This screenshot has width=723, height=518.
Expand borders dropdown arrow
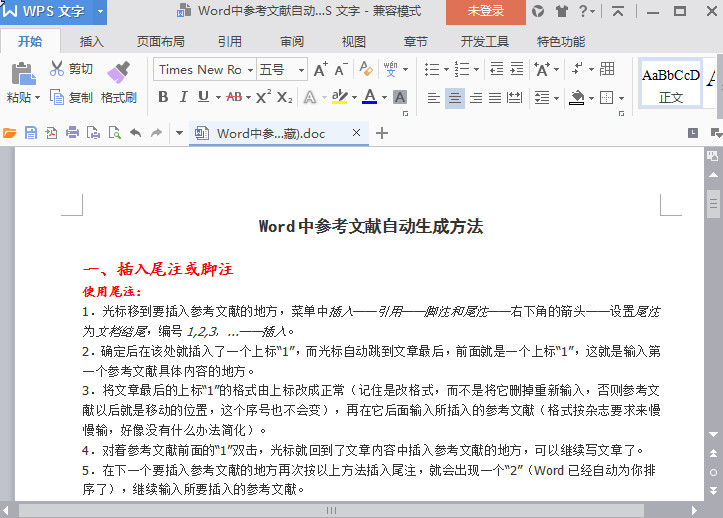621,98
